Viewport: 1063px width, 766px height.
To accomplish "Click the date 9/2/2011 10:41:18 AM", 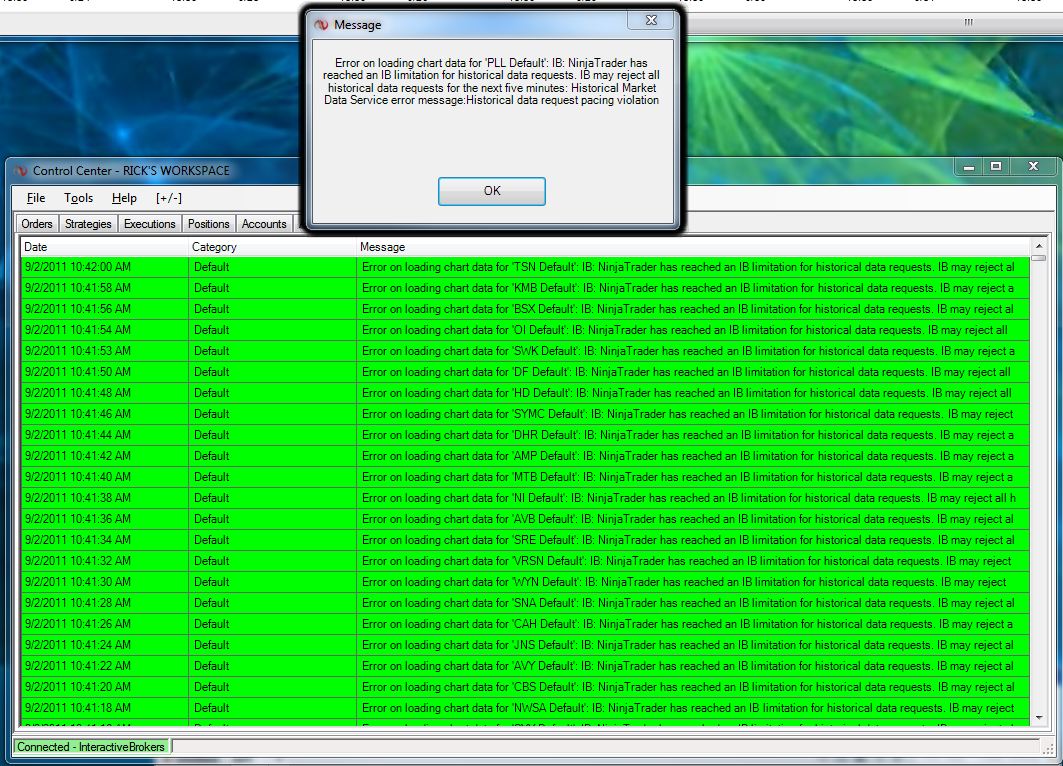I will [78, 708].
